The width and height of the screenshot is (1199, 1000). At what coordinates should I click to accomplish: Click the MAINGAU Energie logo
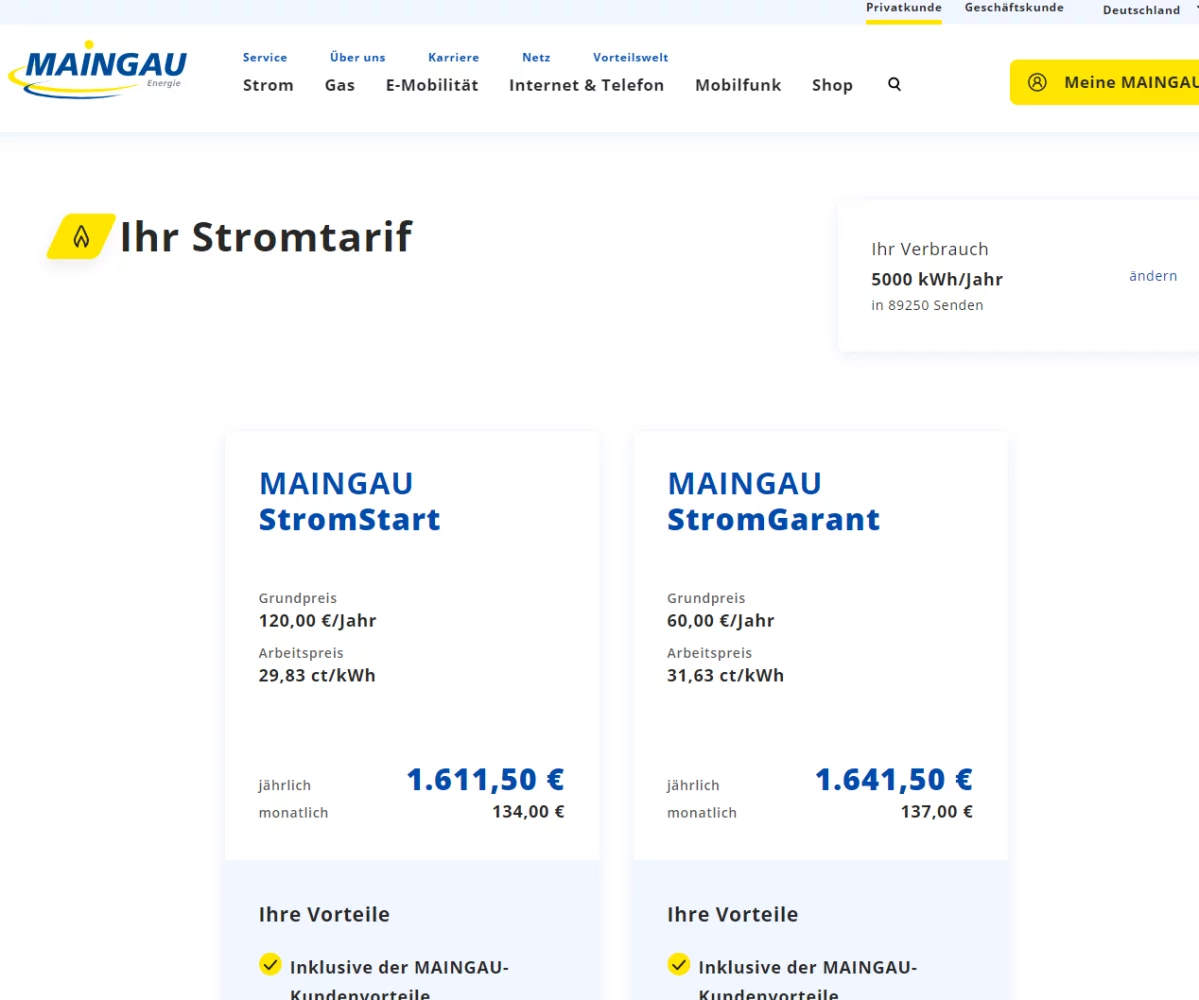98,69
